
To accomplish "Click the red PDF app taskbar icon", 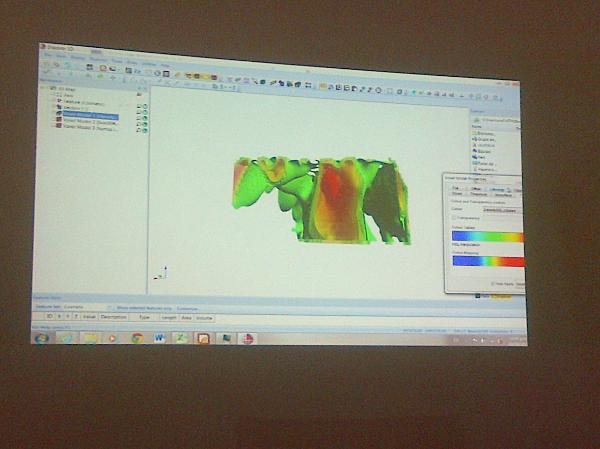I will tap(247, 338).
